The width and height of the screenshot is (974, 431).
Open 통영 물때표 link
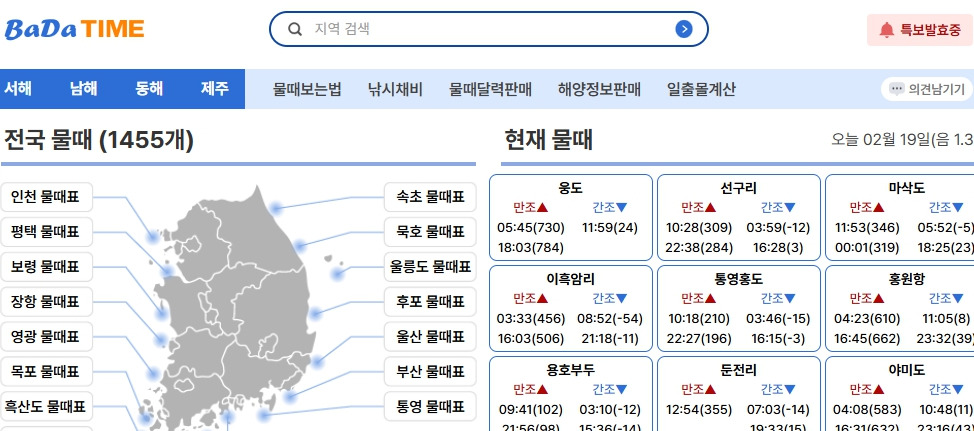pos(430,406)
